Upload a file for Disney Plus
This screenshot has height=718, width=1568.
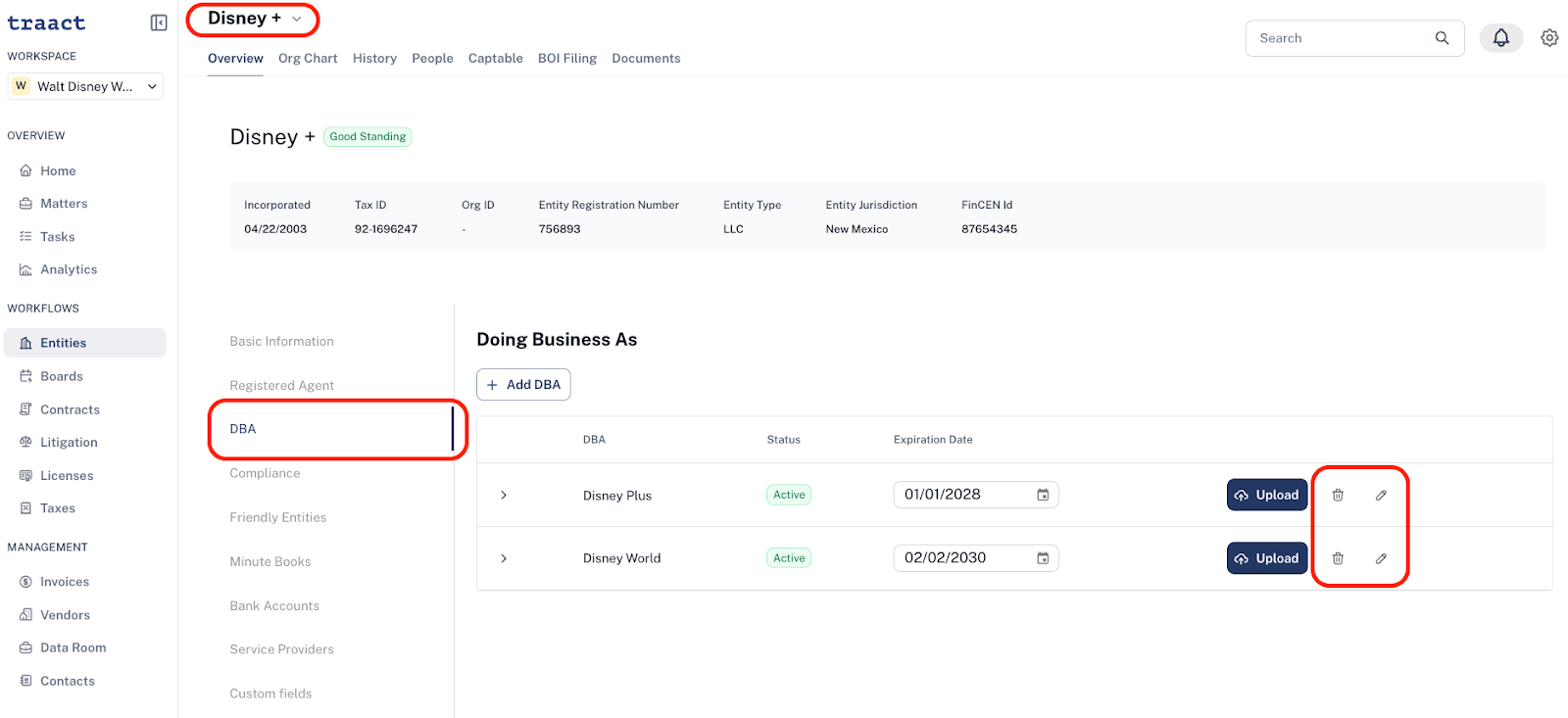click(x=1267, y=495)
